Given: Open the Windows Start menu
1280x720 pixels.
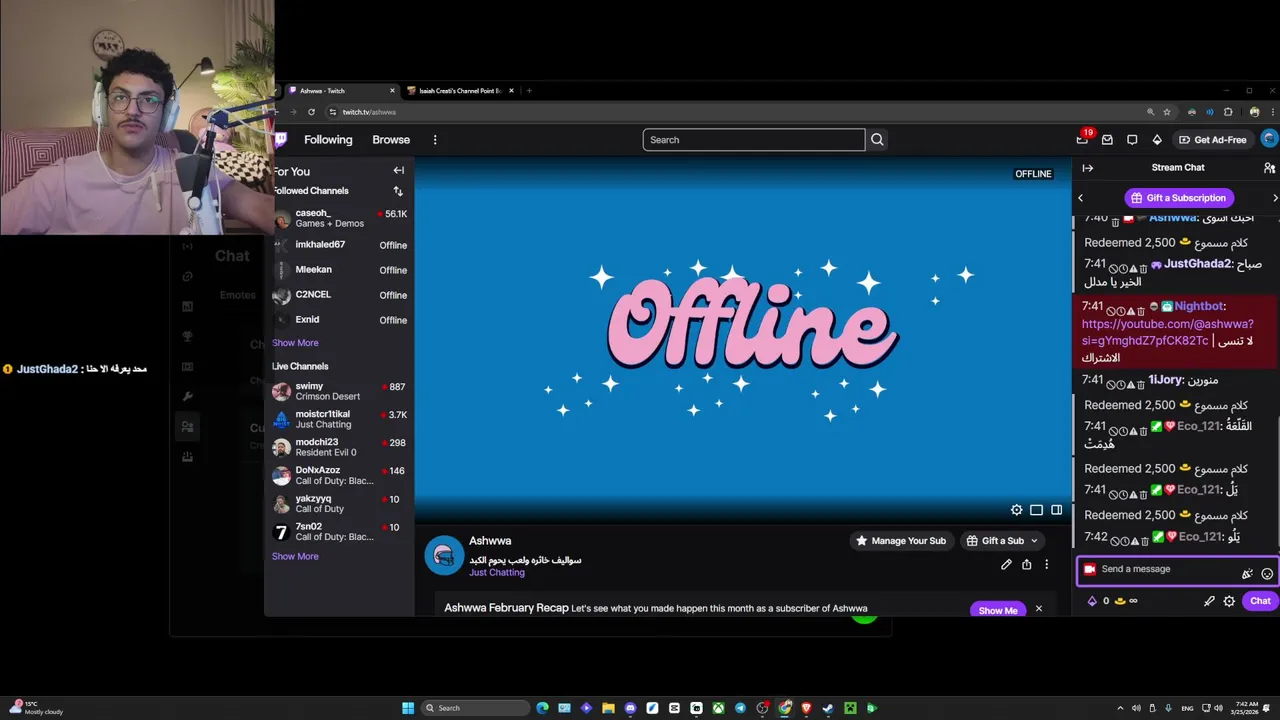Looking at the screenshot, I should point(408,708).
